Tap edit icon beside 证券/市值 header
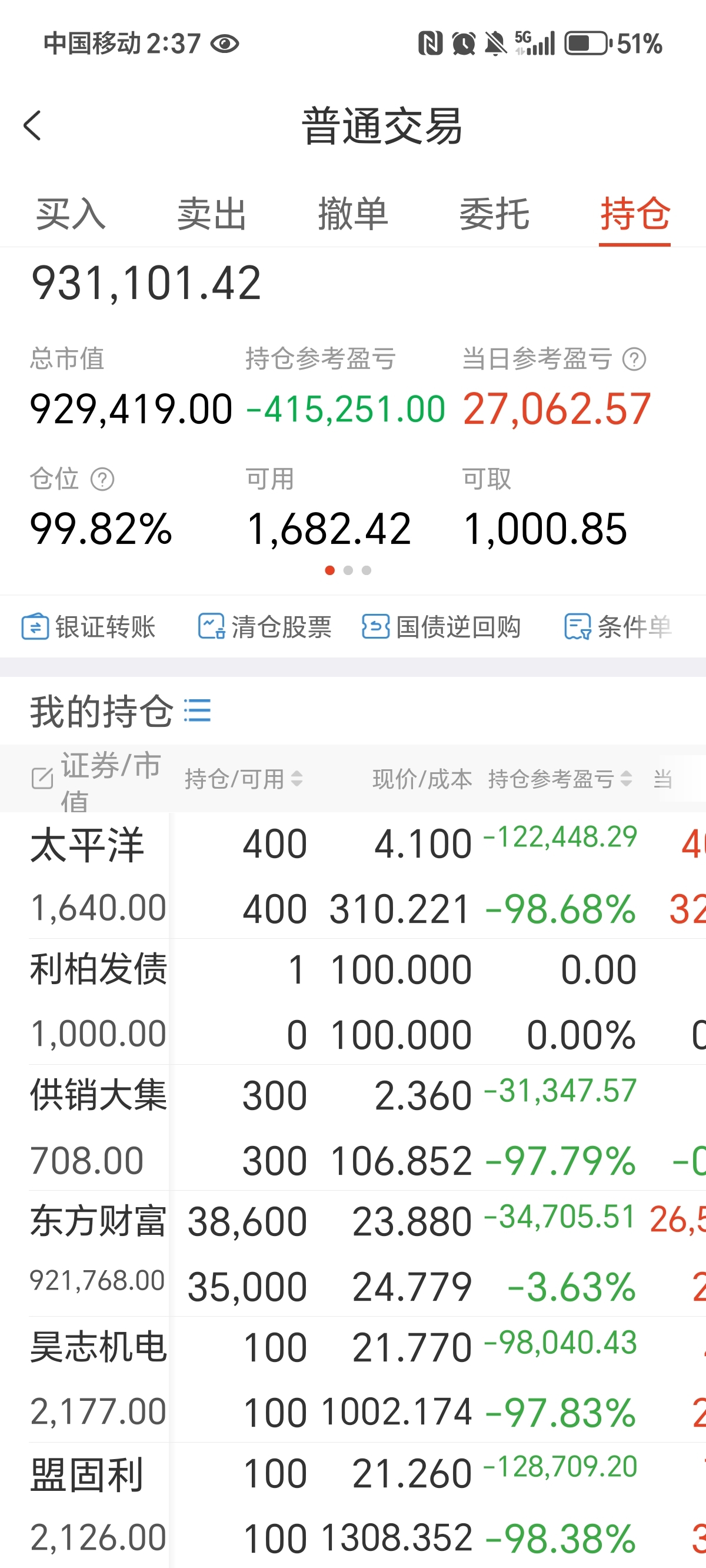 tap(42, 778)
